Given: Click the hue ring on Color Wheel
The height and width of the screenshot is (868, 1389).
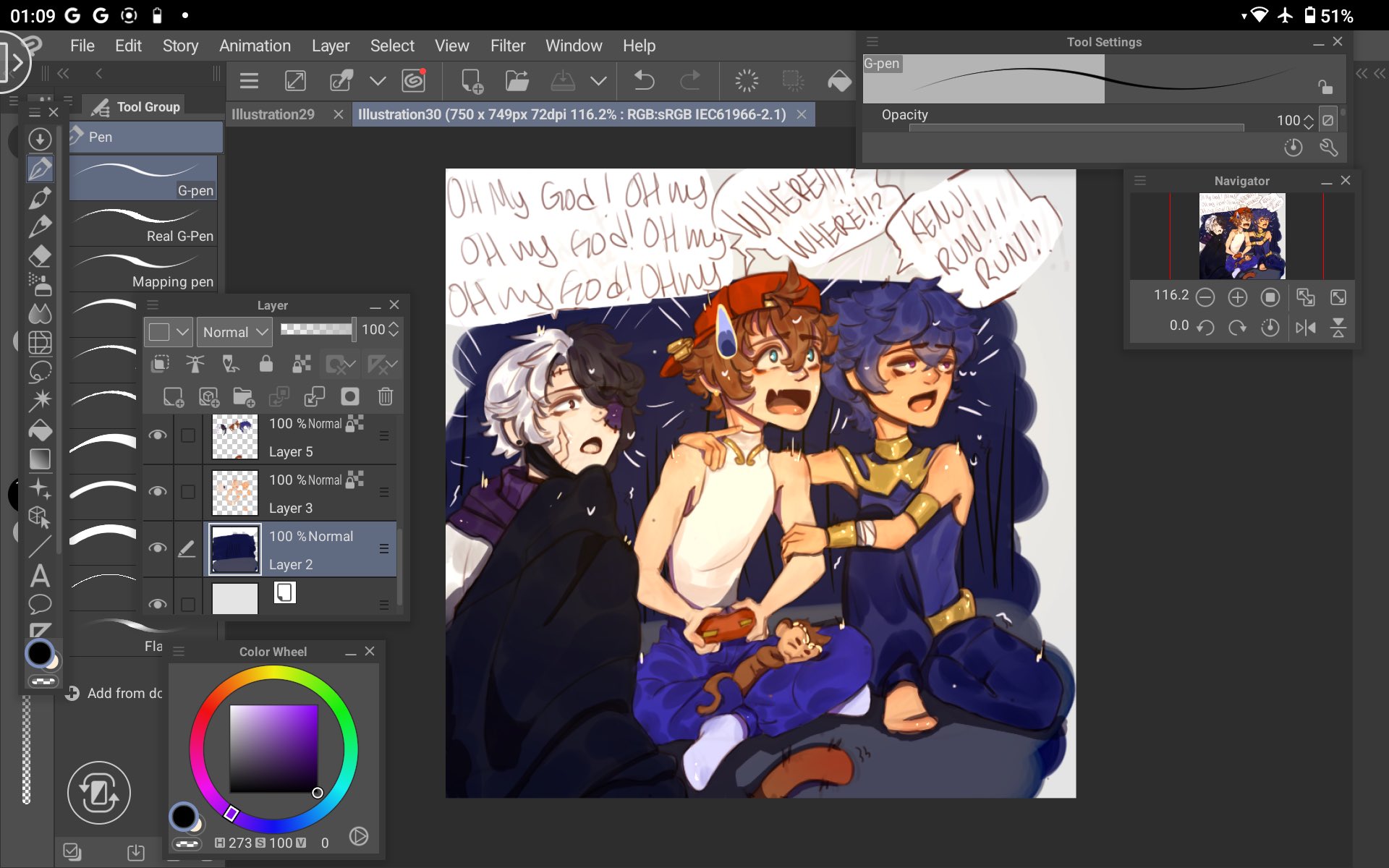Looking at the screenshot, I should click(273, 673).
